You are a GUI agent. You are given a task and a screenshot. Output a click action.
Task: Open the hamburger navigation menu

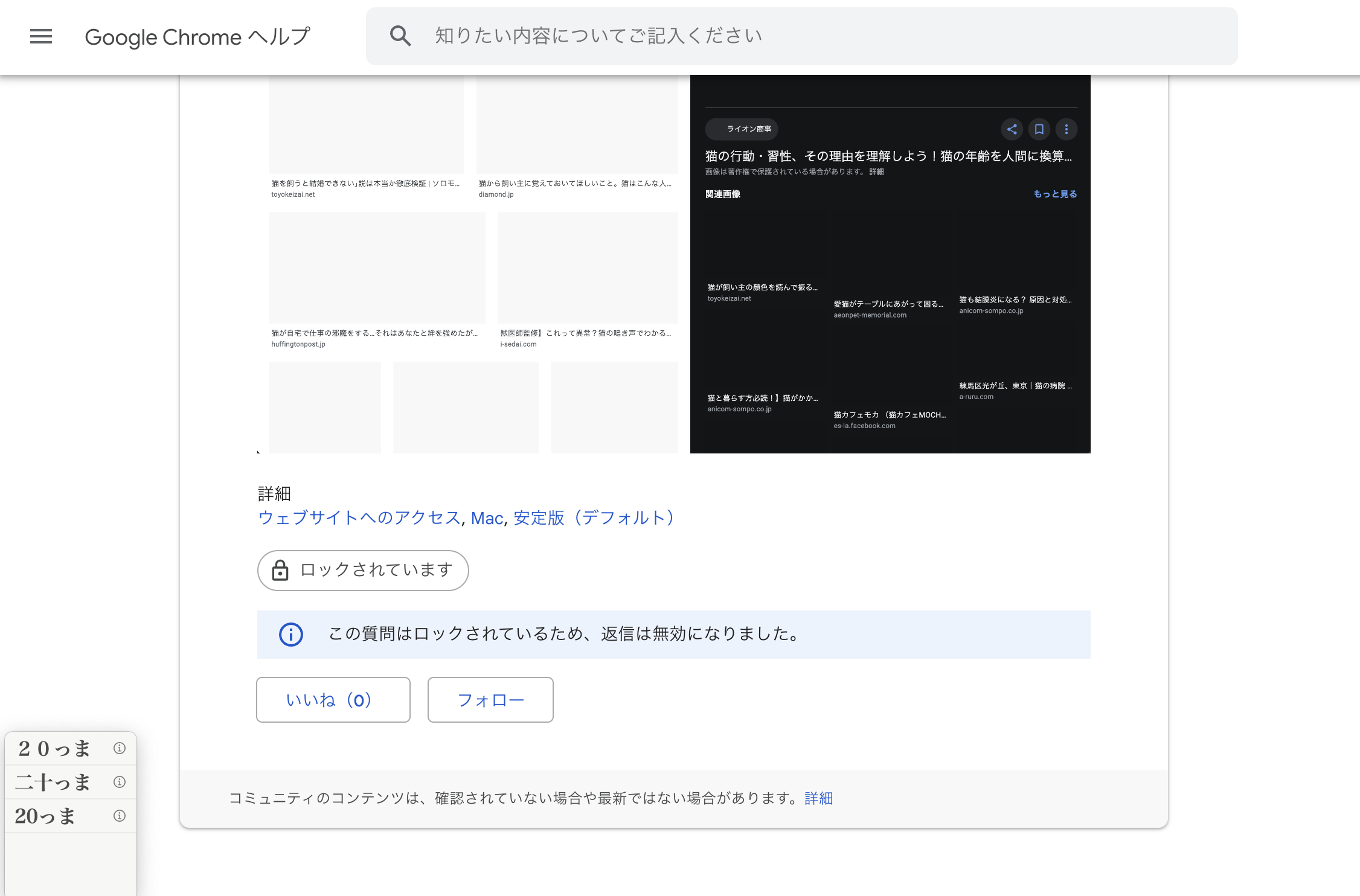pos(40,36)
